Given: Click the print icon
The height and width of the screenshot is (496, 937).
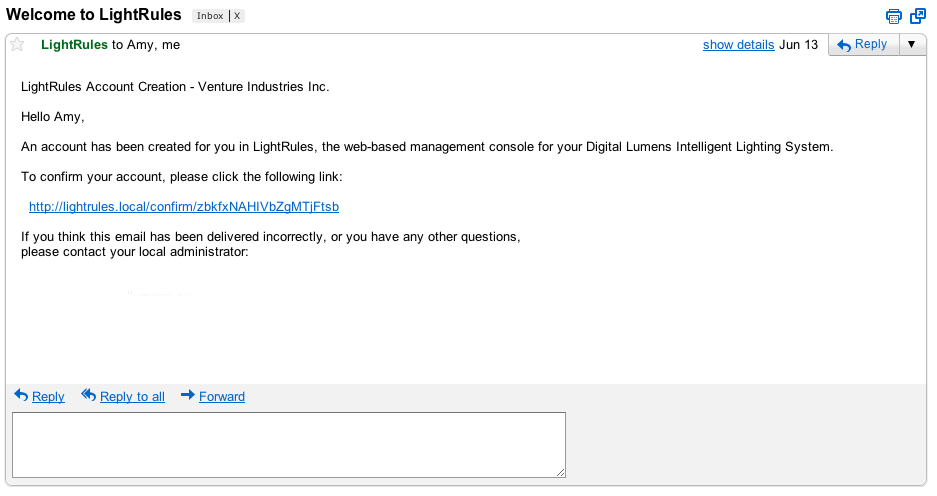Looking at the screenshot, I should tap(894, 16).
